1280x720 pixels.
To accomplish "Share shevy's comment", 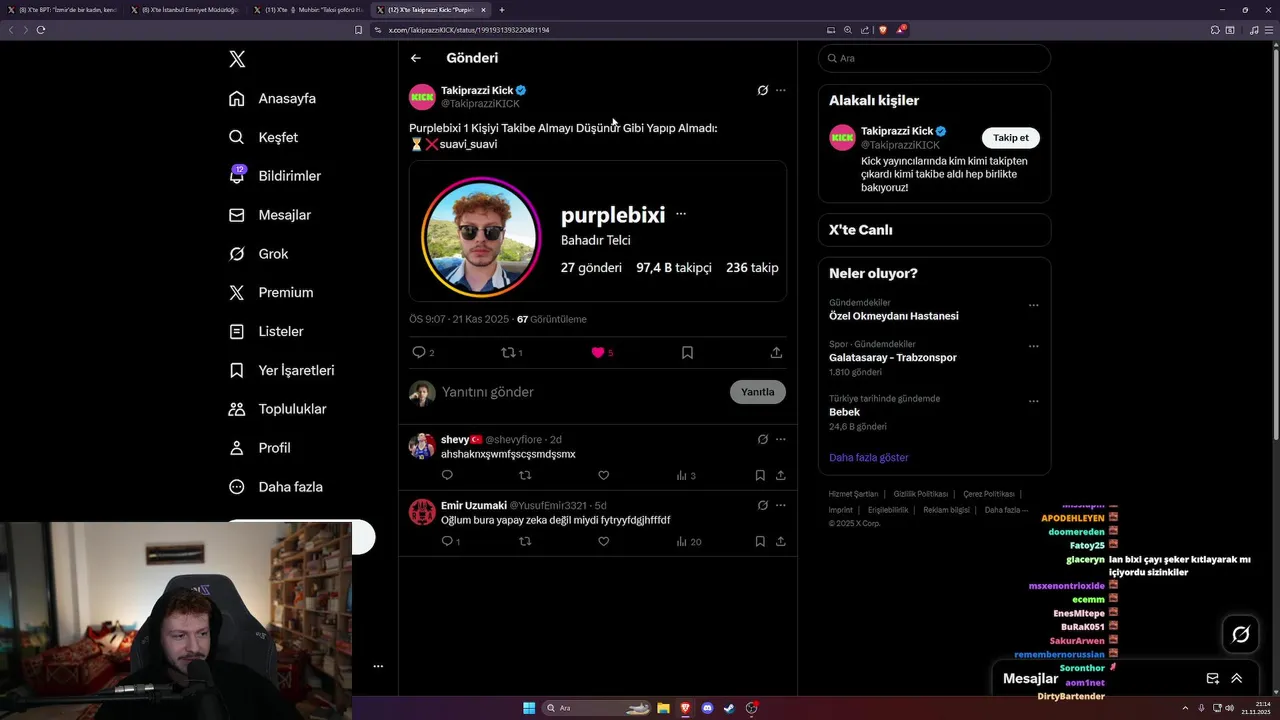I will pyautogui.click(x=780, y=475).
